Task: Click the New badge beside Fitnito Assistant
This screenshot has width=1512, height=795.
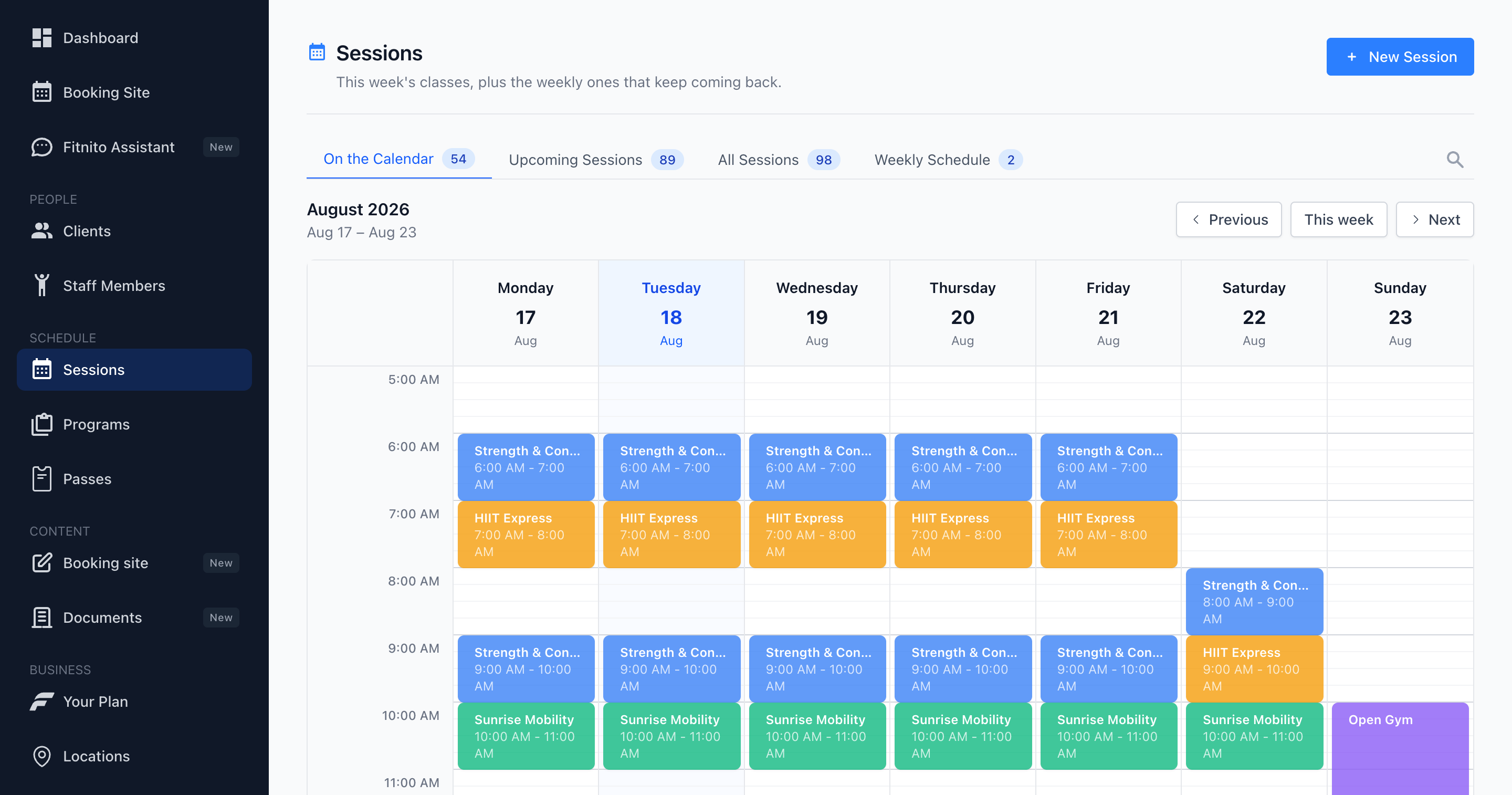Action: pyautogui.click(x=220, y=147)
